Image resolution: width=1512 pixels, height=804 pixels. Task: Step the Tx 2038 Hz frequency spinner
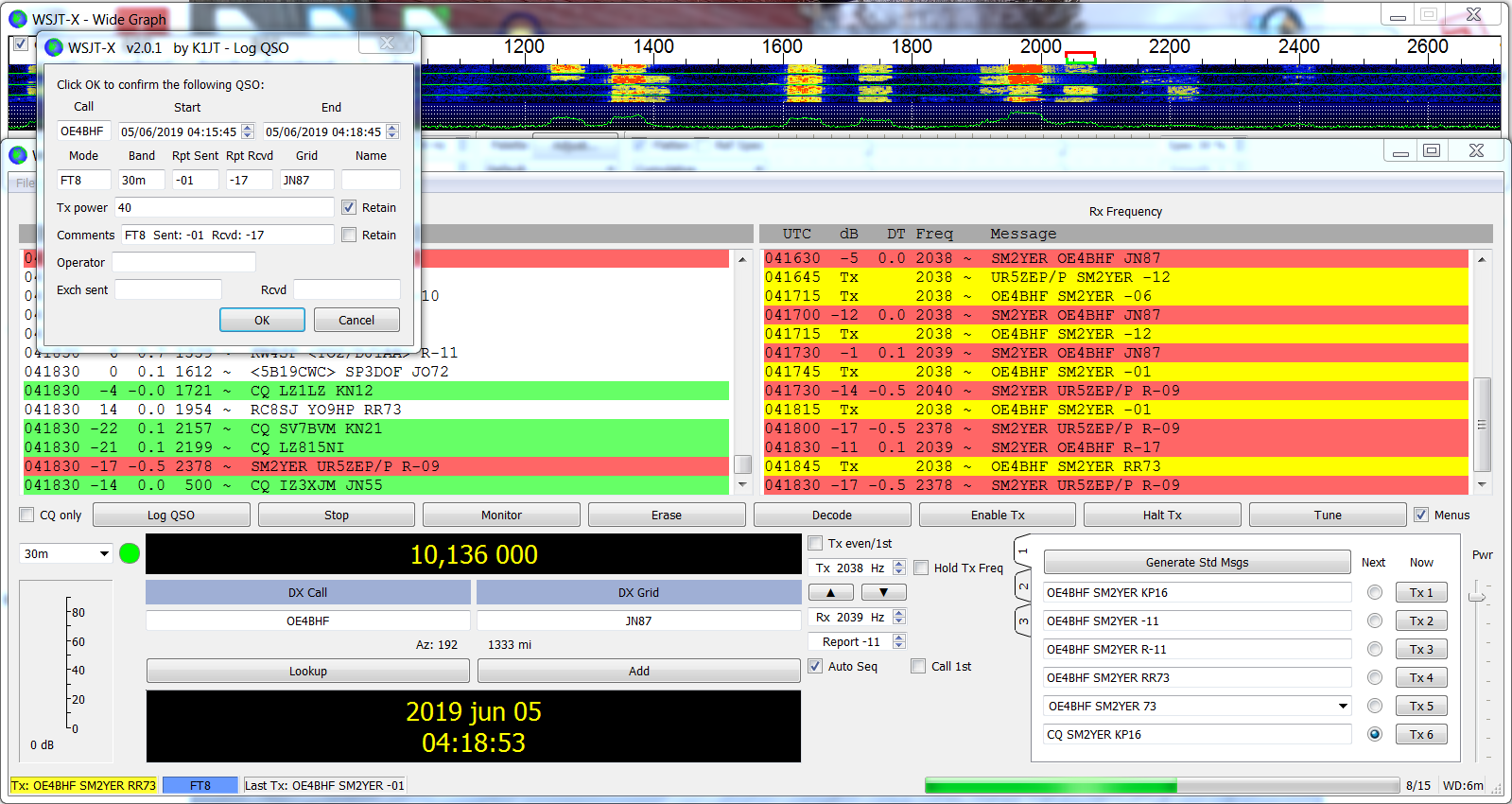coord(899,568)
